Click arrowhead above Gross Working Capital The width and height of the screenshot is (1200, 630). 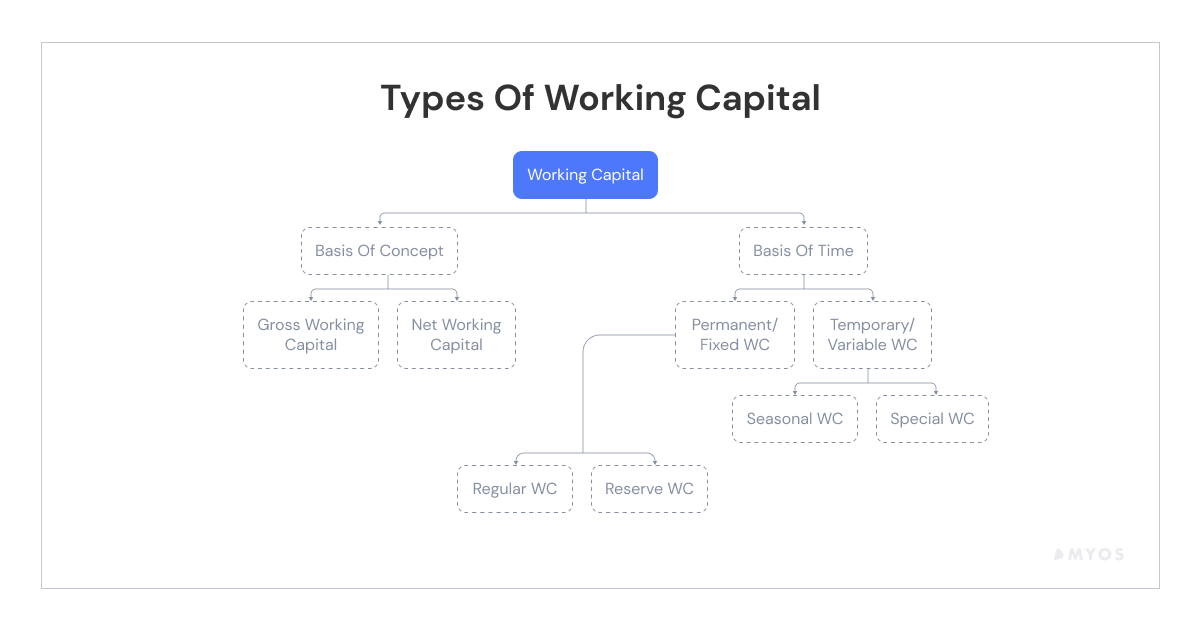tap(311, 297)
